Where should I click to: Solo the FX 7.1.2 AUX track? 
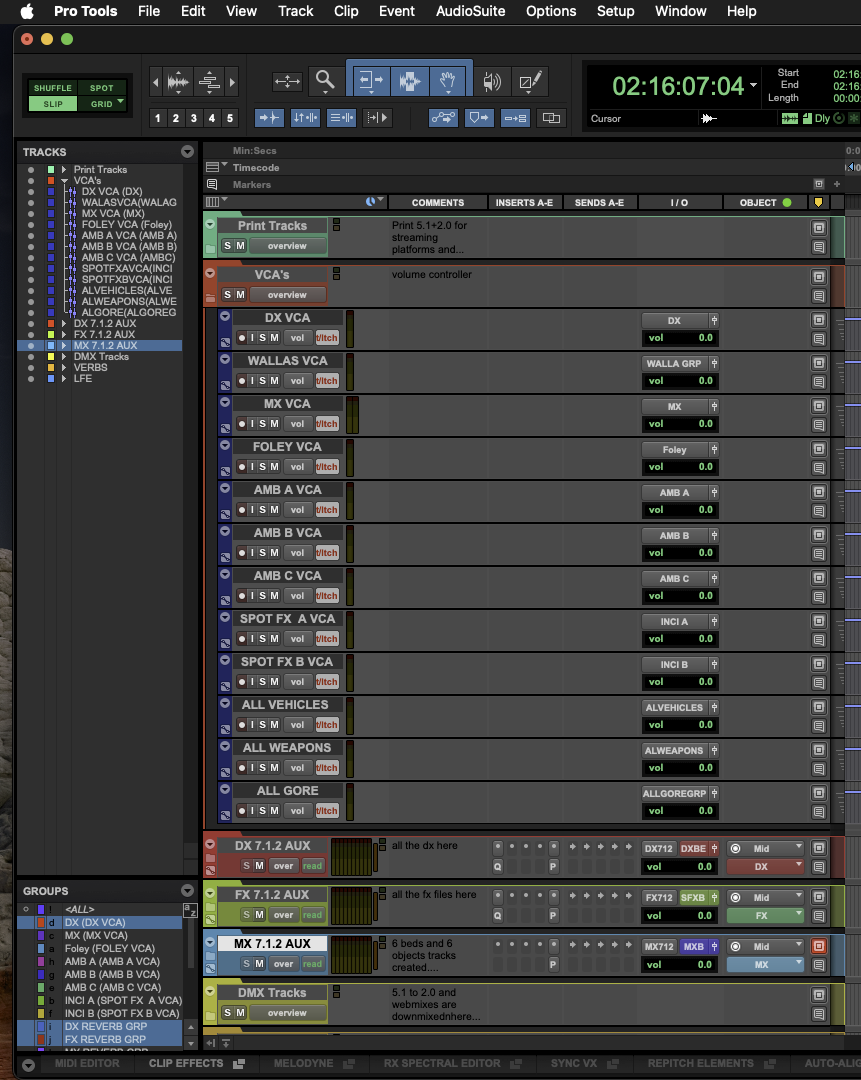[247, 915]
